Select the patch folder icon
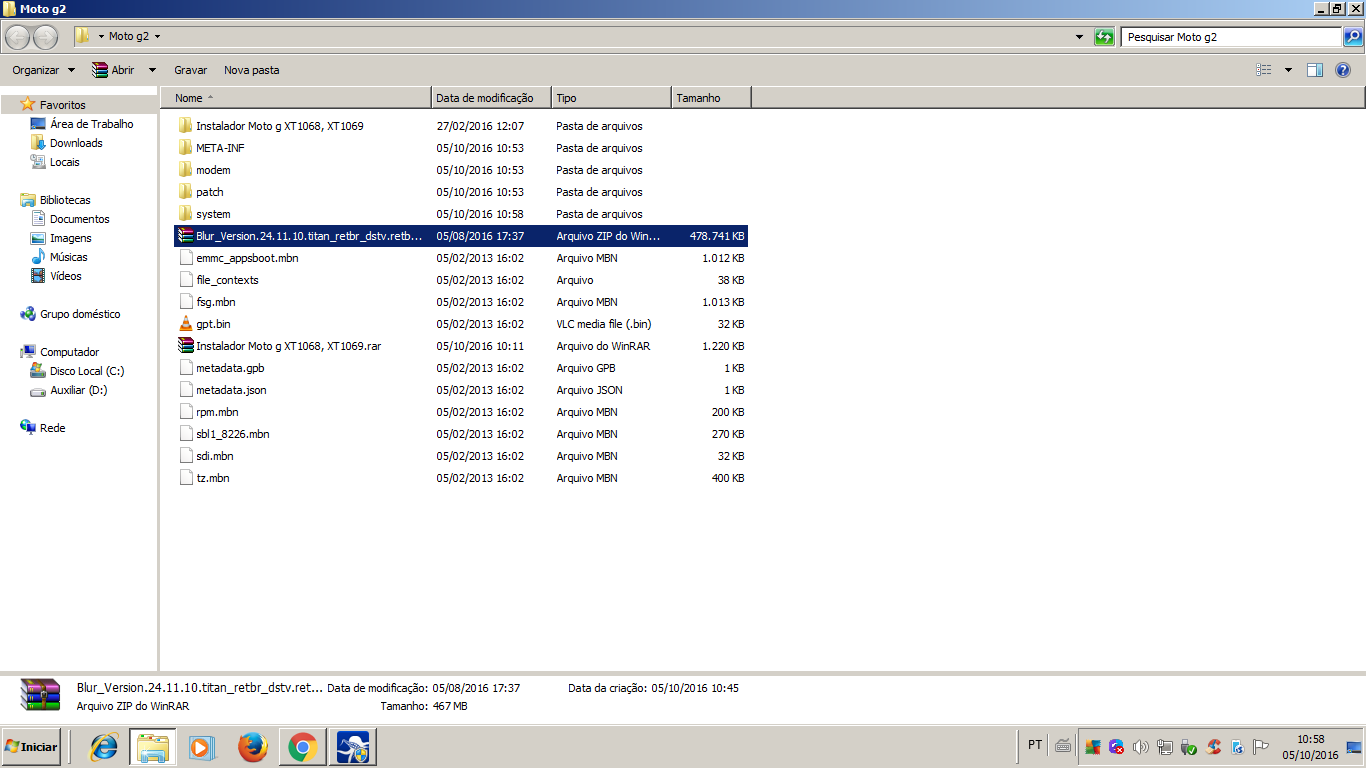This screenshot has height=768, width=1366. pyautogui.click(x=185, y=192)
